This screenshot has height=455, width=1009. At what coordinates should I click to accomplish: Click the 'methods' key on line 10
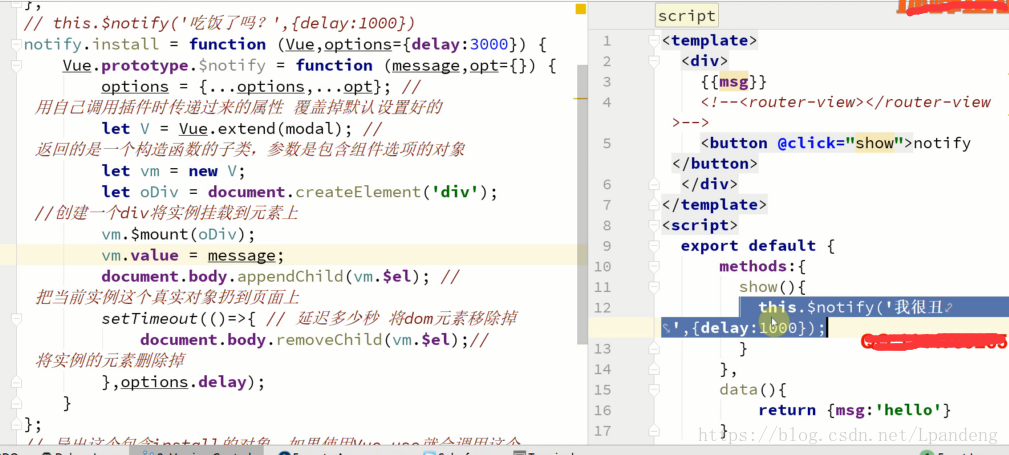(x=753, y=266)
